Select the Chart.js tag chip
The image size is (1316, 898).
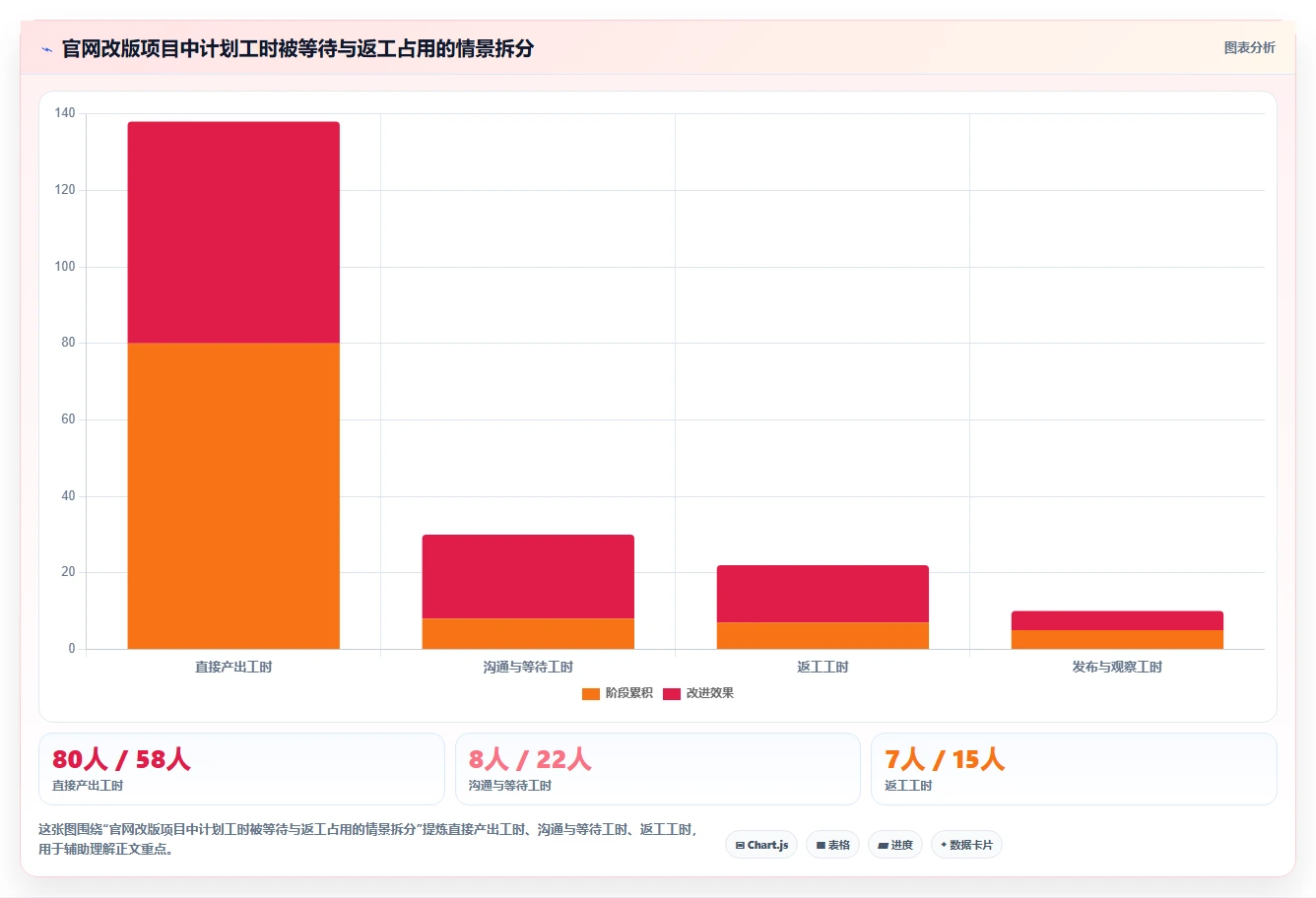761,845
